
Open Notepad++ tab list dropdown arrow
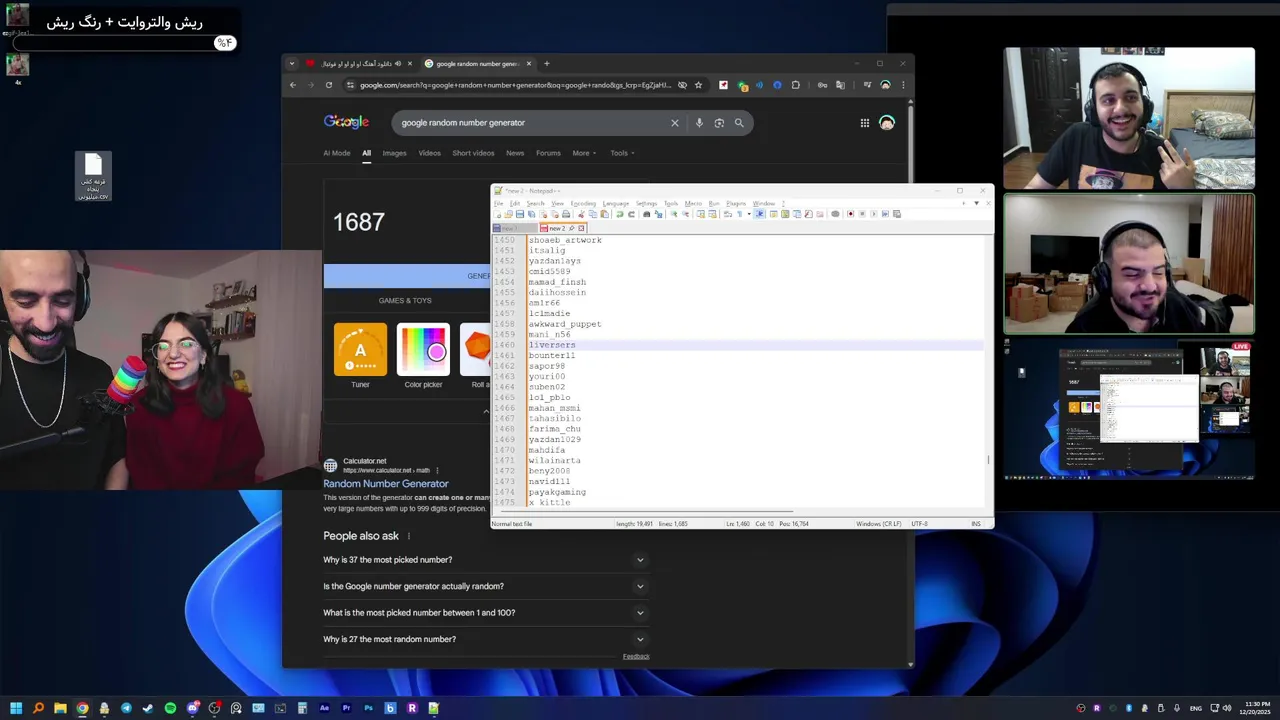pyautogui.click(x=976, y=203)
